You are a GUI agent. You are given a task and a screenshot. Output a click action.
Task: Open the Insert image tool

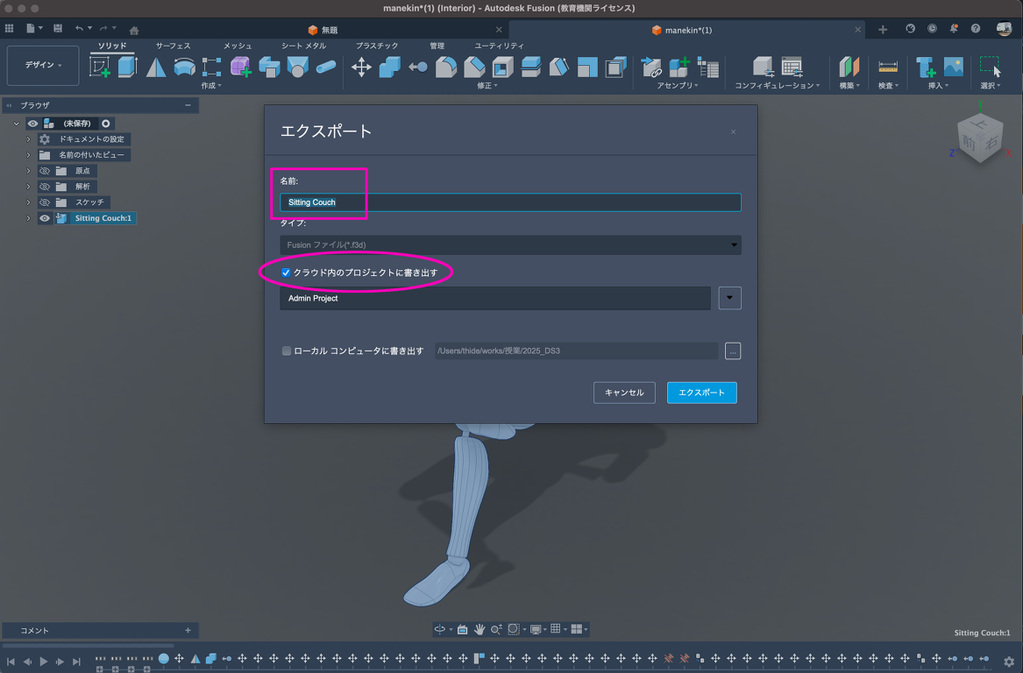click(x=953, y=67)
